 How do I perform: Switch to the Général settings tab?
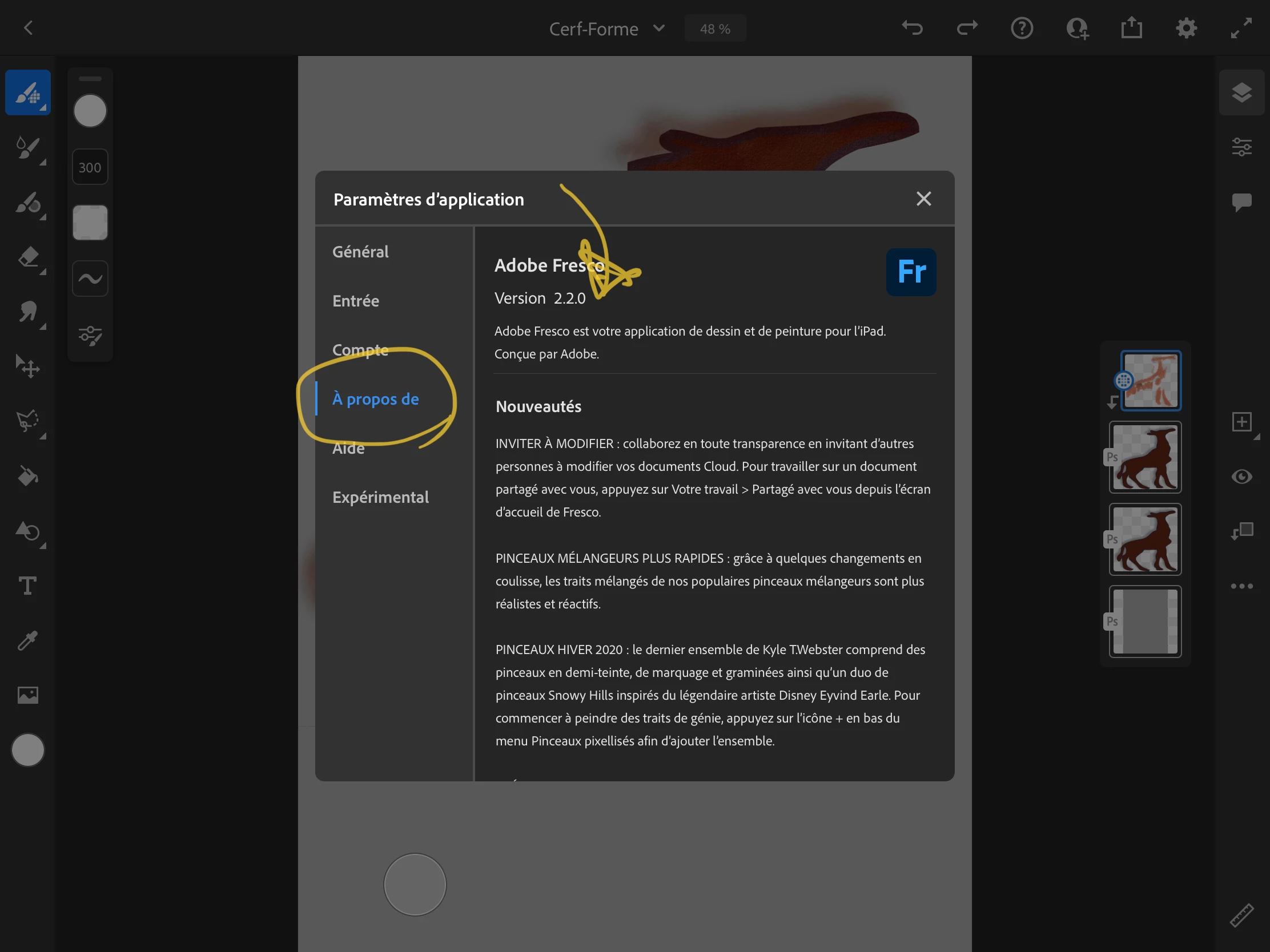coord(360,251)
